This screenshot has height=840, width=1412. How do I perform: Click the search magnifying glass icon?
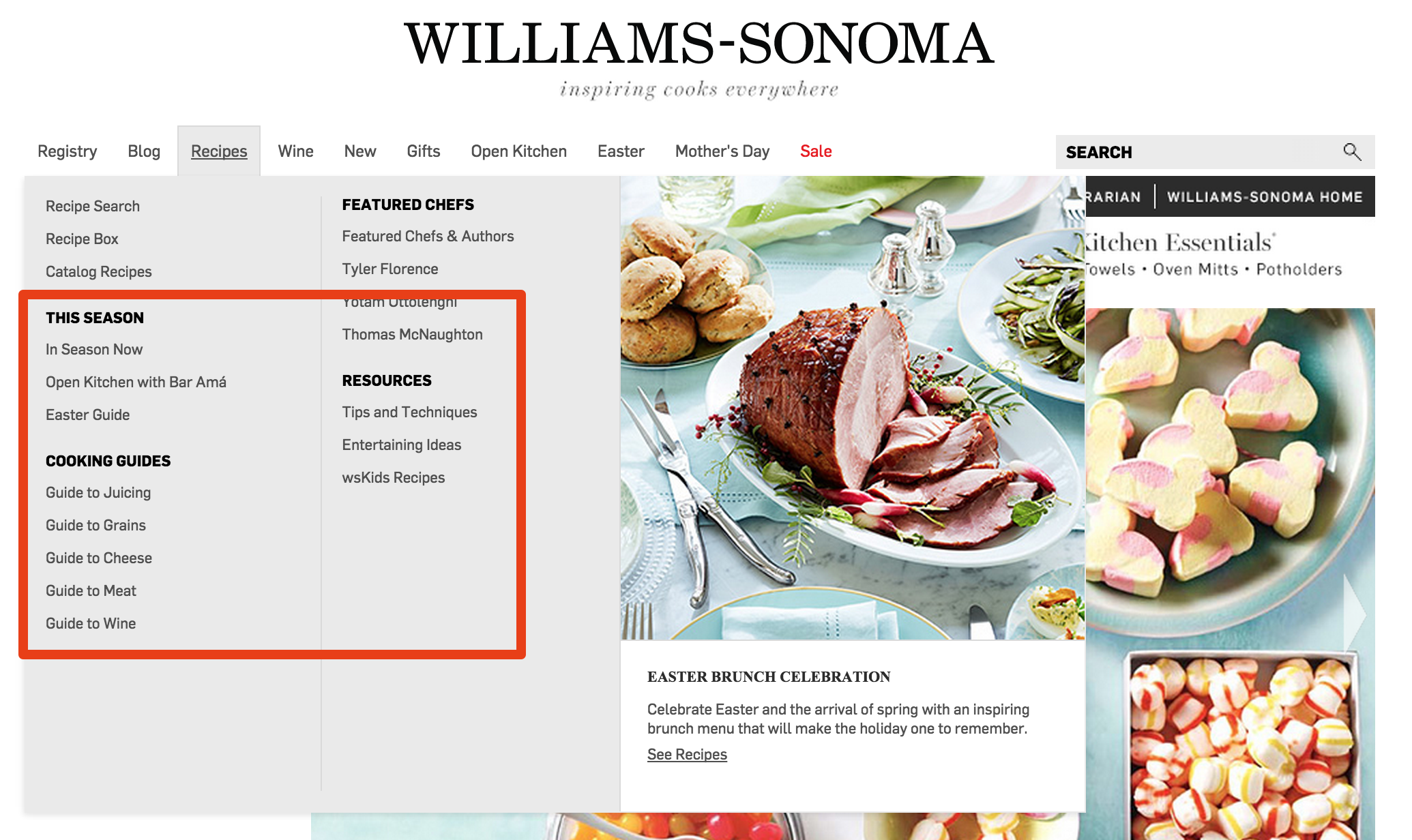pyautogui.click(x=1351, y=151)
